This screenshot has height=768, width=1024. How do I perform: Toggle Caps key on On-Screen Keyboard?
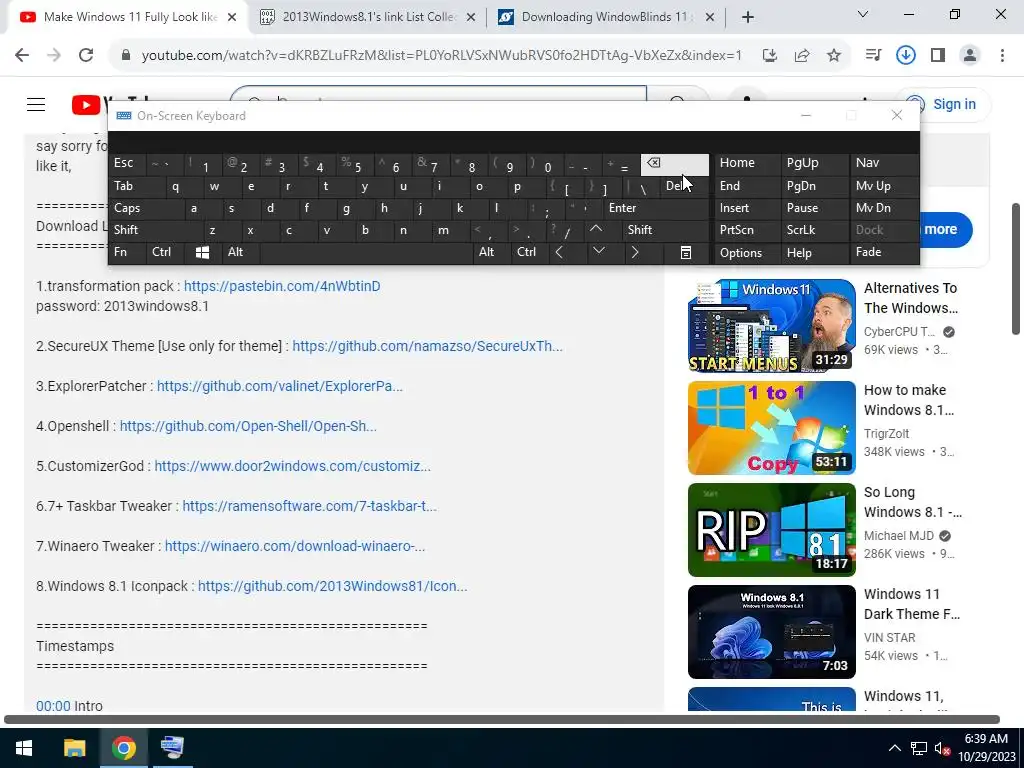[145, 208]
